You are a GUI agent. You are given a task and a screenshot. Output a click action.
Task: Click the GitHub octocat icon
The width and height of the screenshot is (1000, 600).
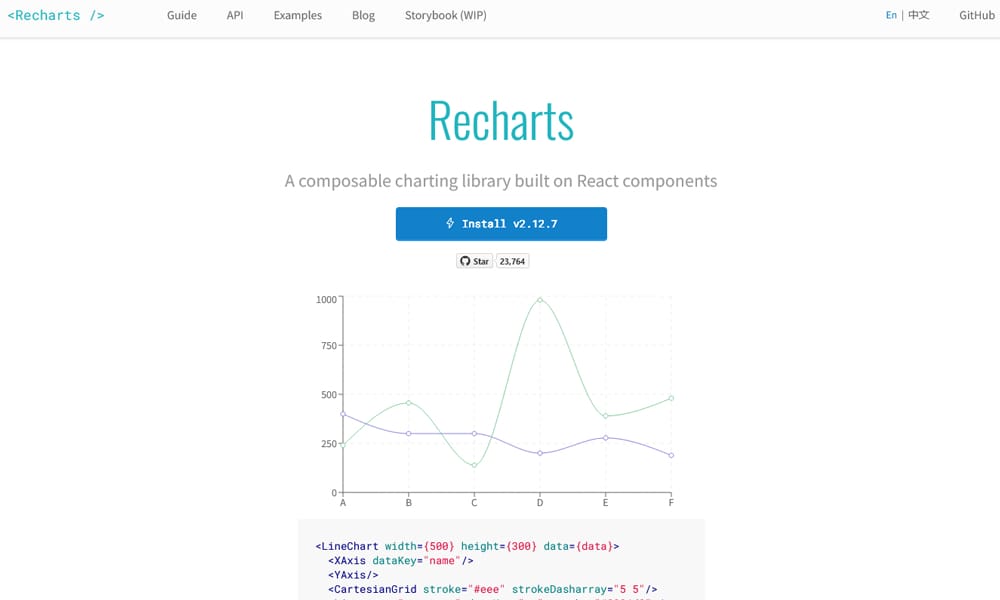tap(464, 261)
